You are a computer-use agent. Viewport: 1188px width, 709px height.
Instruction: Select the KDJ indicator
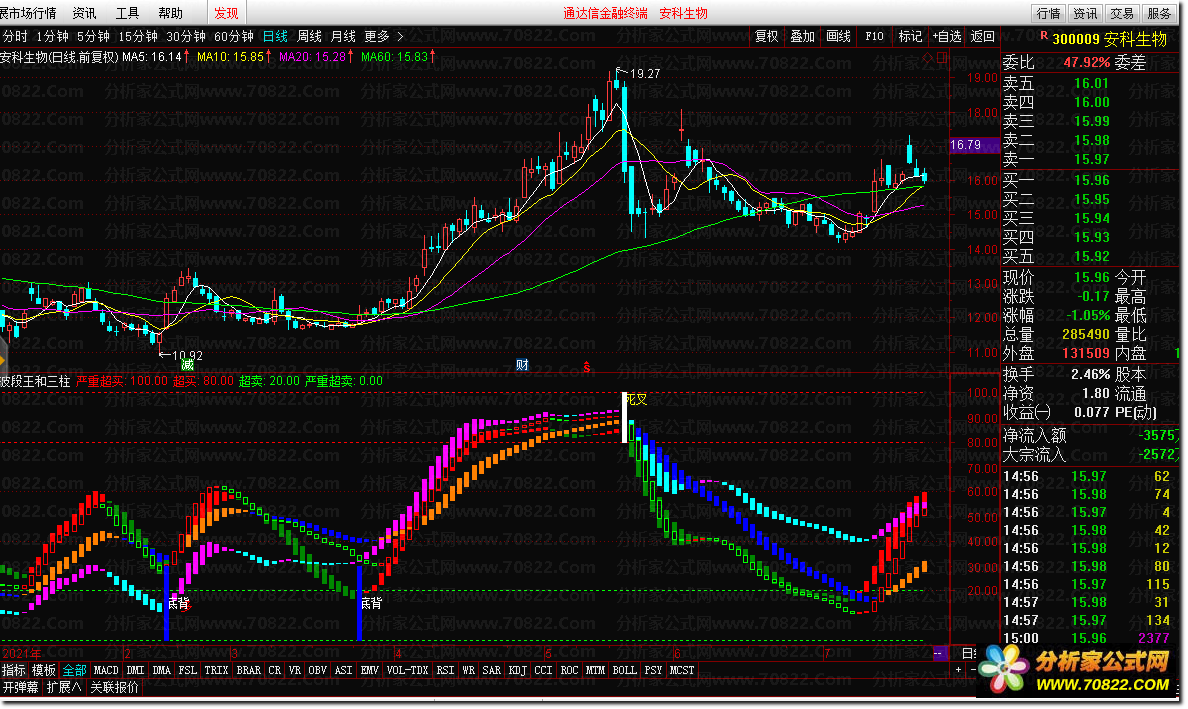[518, 670]
